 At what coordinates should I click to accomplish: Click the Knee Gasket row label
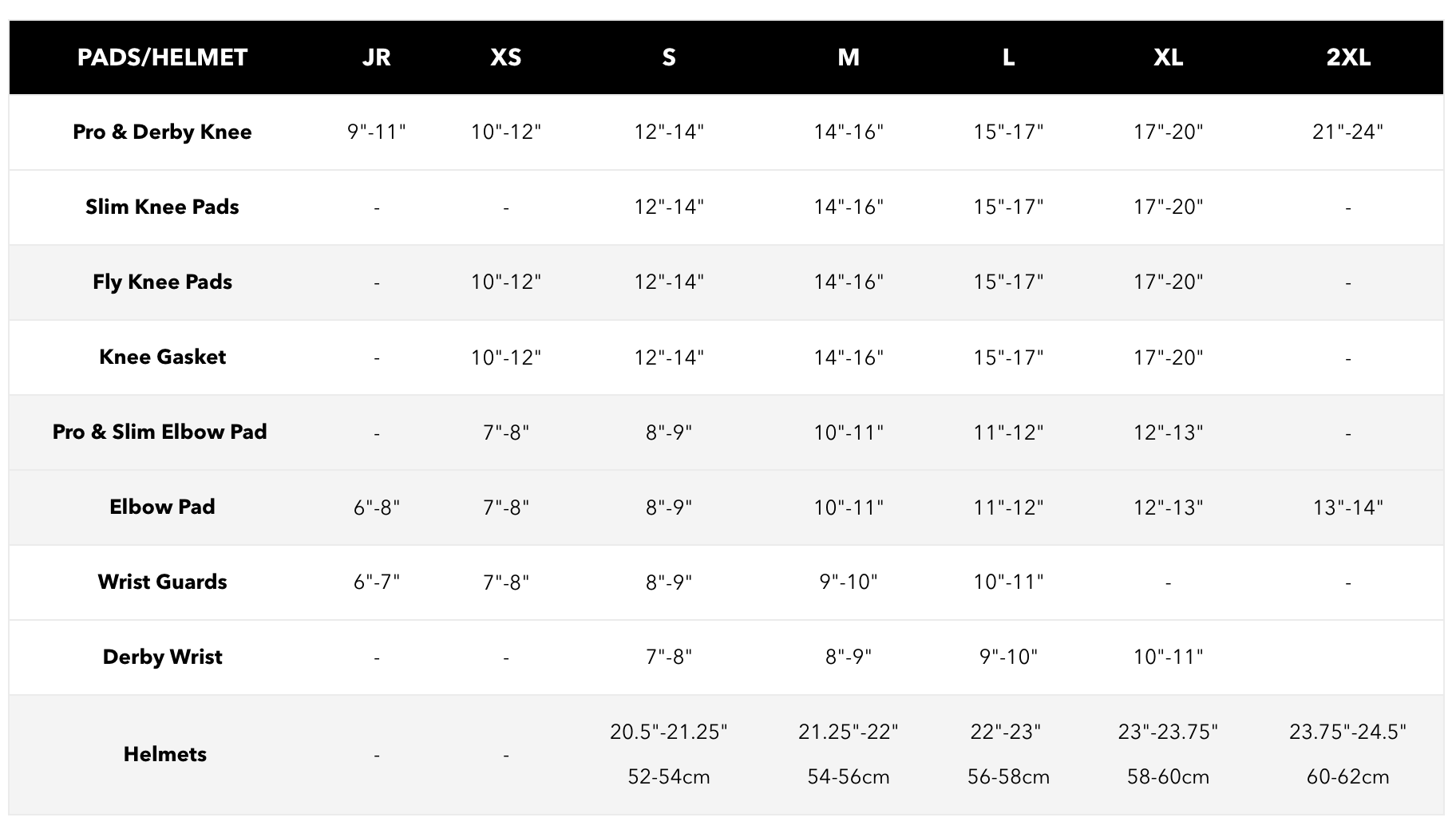162,357
